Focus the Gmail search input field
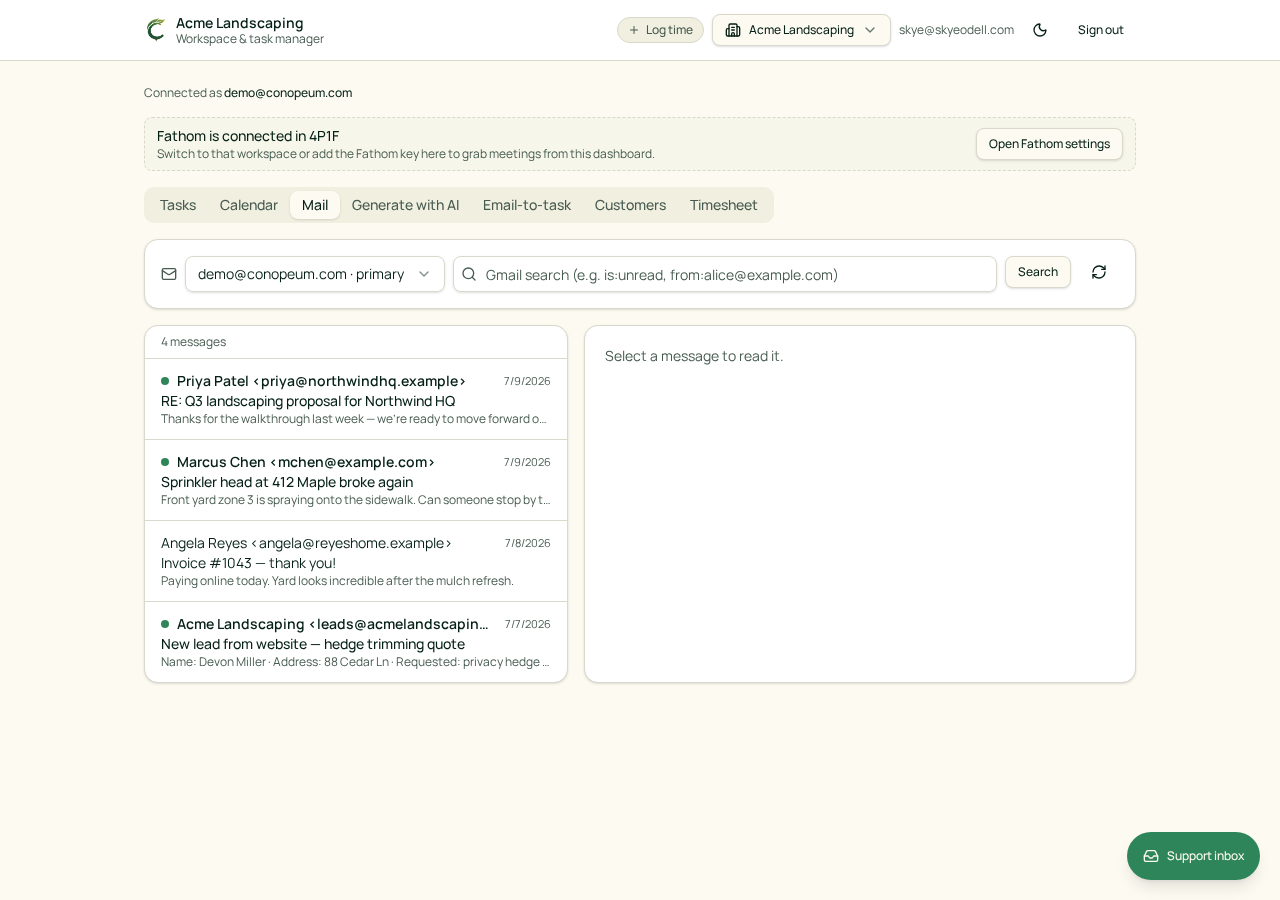The image size is (1280, 900). click(725, 274)
